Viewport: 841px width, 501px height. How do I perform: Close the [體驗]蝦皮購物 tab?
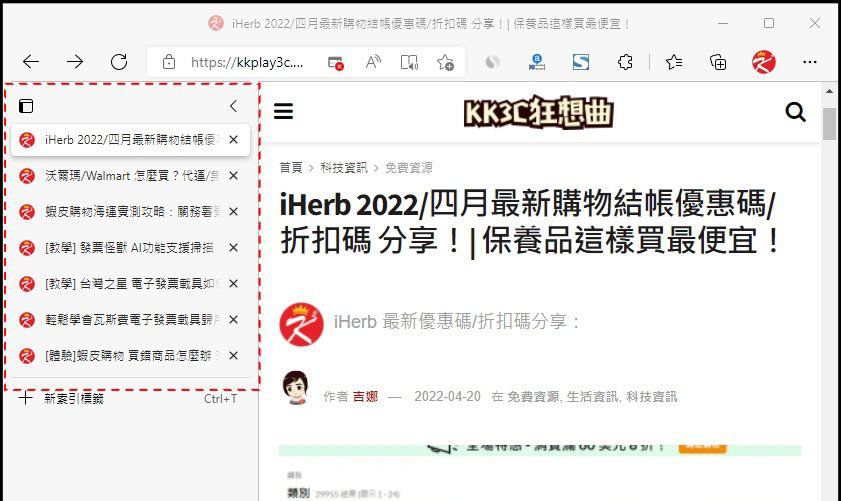(x=233, y=356)
